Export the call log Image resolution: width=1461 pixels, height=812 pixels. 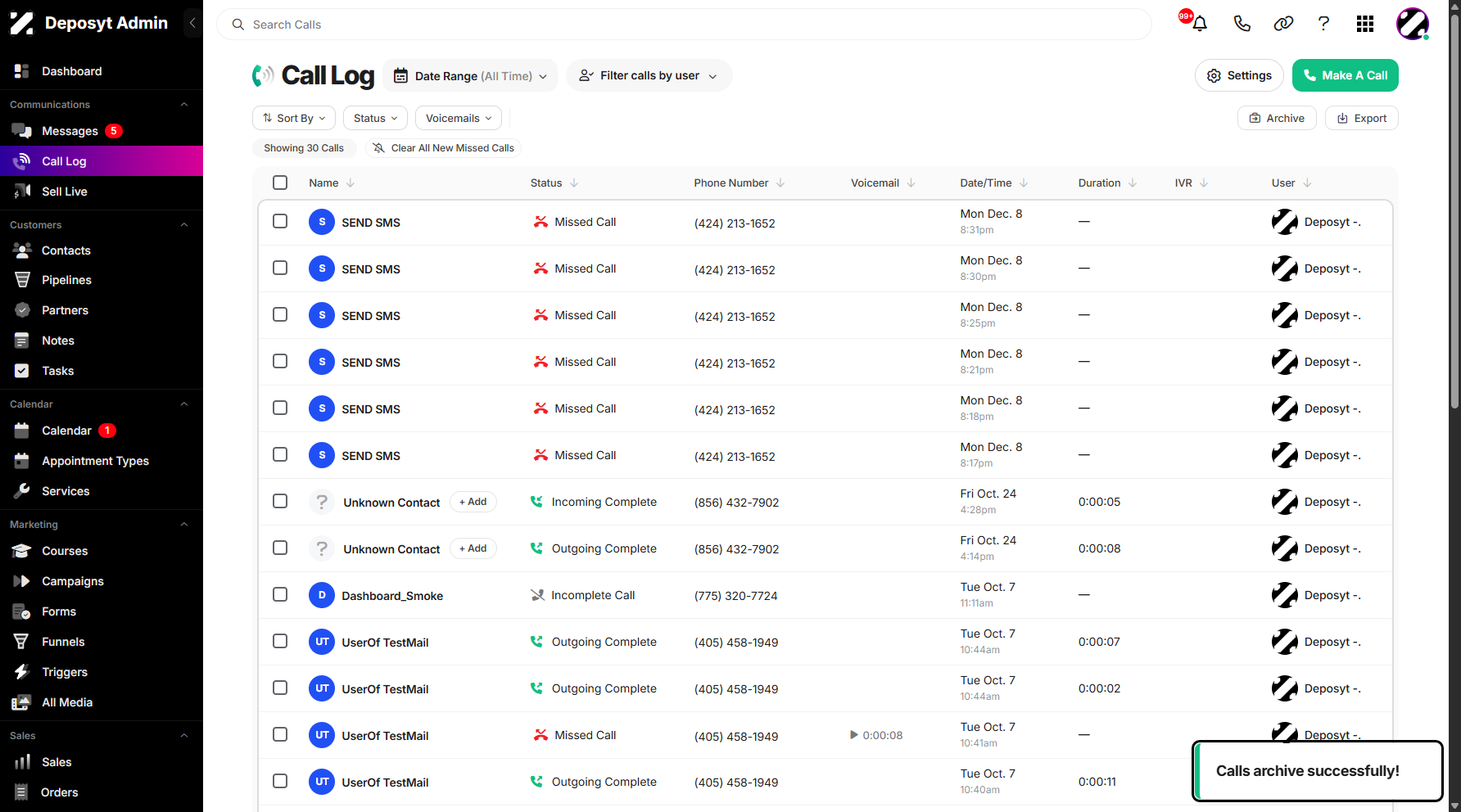[1362, 118]
